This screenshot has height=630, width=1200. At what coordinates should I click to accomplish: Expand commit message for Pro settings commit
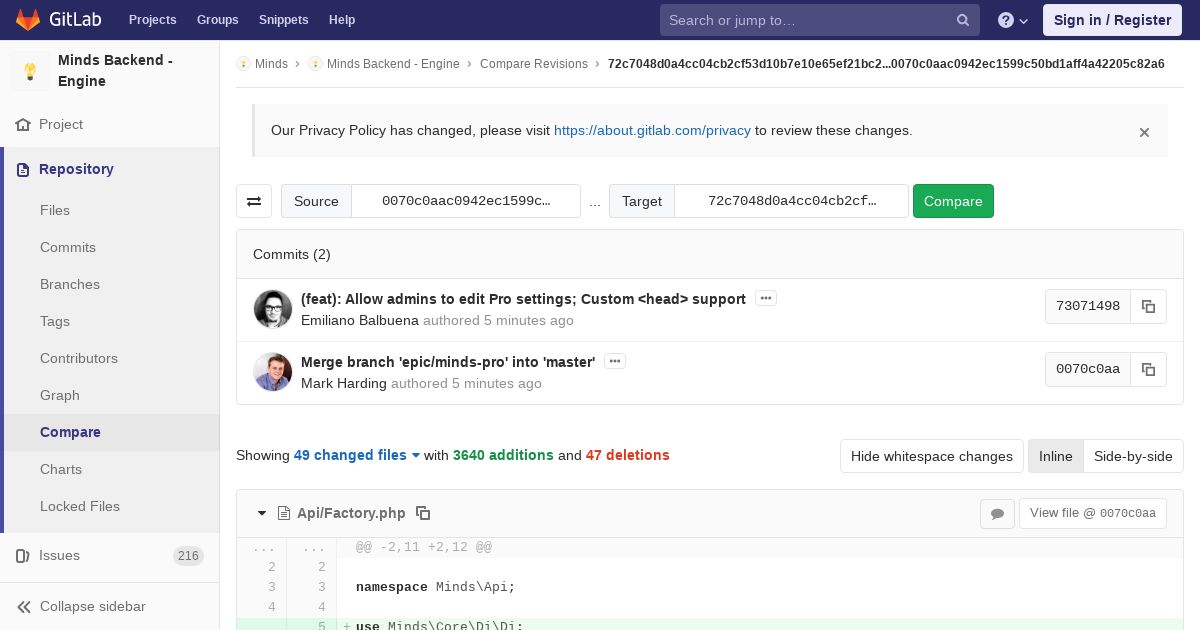[766, 298]
